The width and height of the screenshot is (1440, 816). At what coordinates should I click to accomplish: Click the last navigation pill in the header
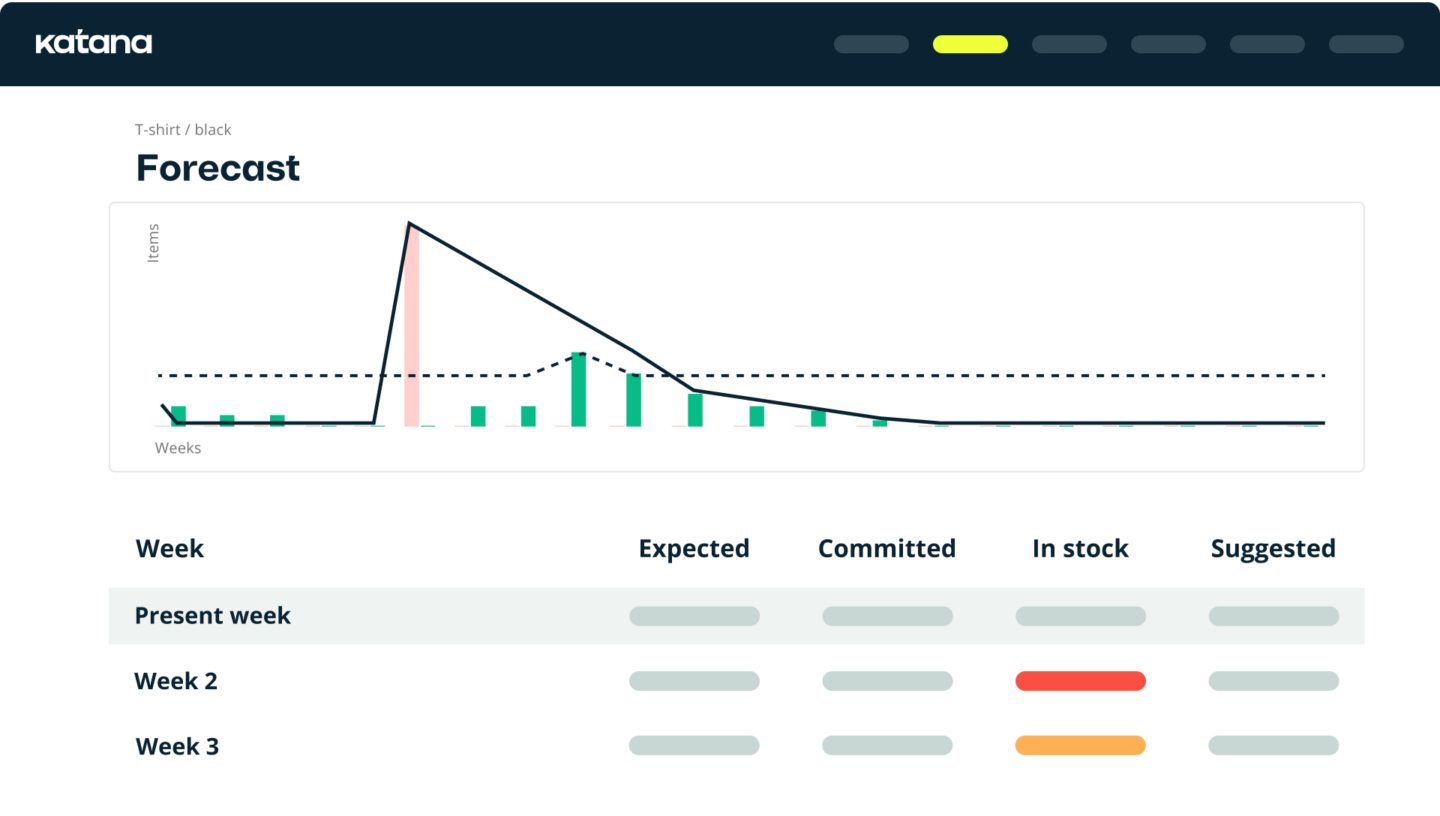point(1366,44)
